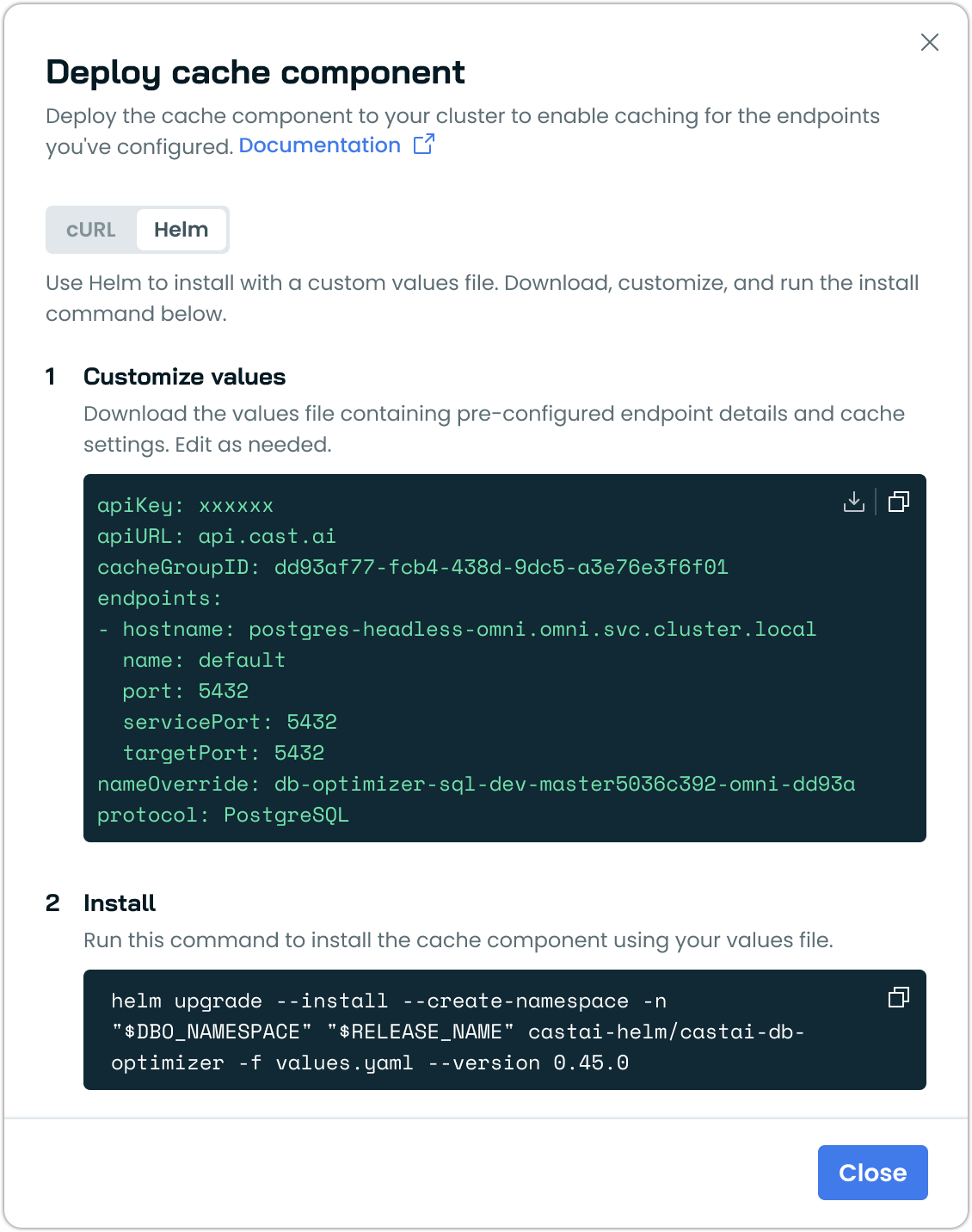
Task: Select the Helm tab
Action: (x=181, y=230)
